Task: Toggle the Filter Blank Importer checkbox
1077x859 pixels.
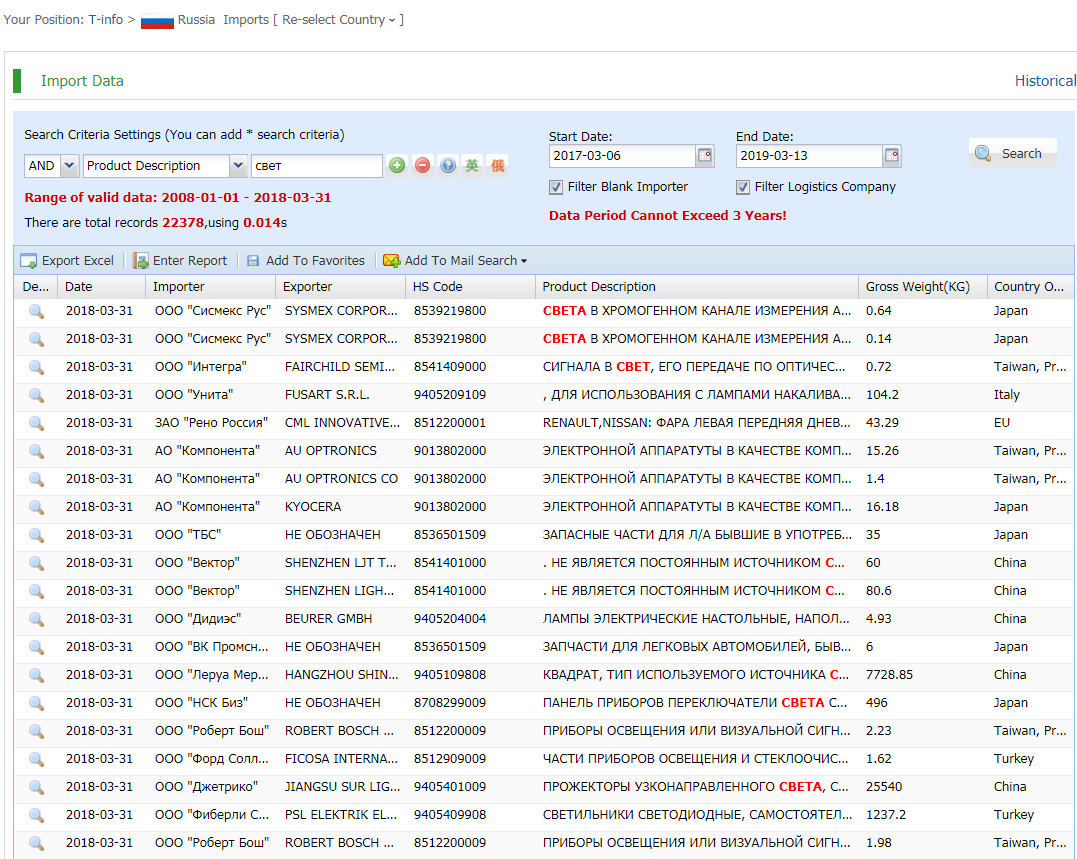Action: tap(556, 187)
